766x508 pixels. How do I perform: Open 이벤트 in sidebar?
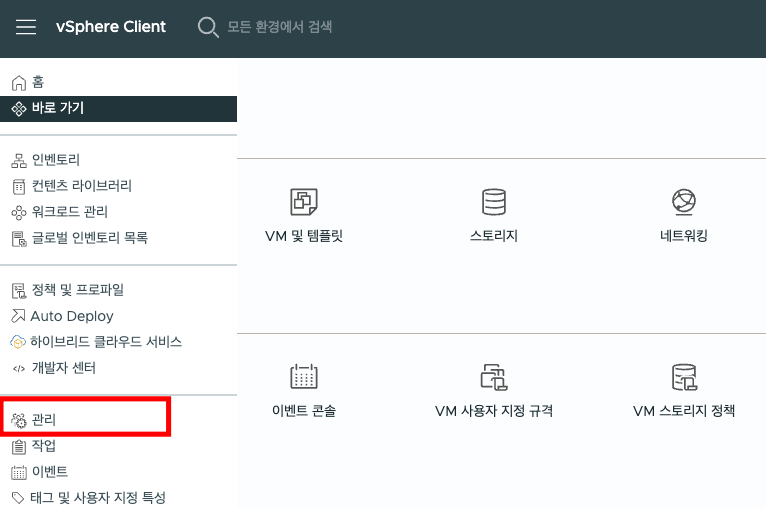click(49, 471)
